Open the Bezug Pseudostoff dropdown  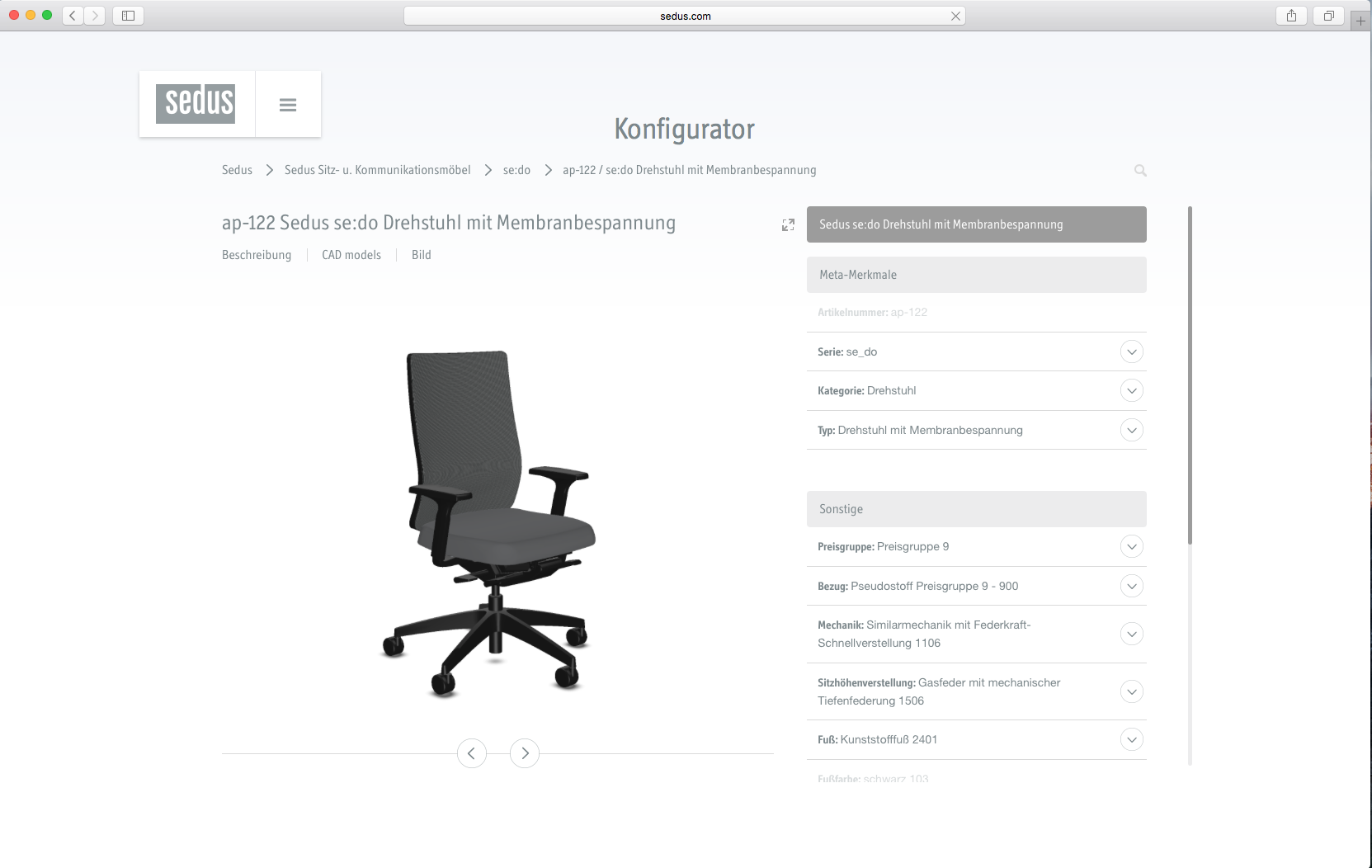[x=1132, y=586]
